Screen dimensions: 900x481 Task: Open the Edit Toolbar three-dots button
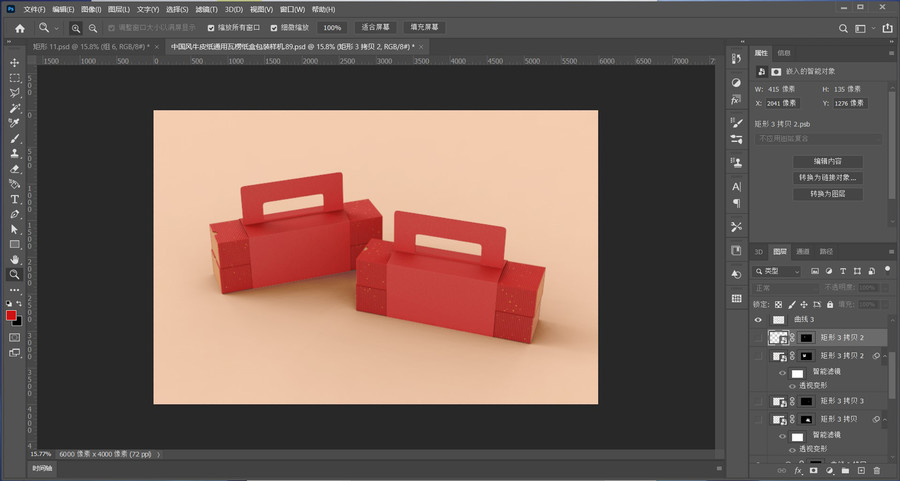click(x=15, y=290)
